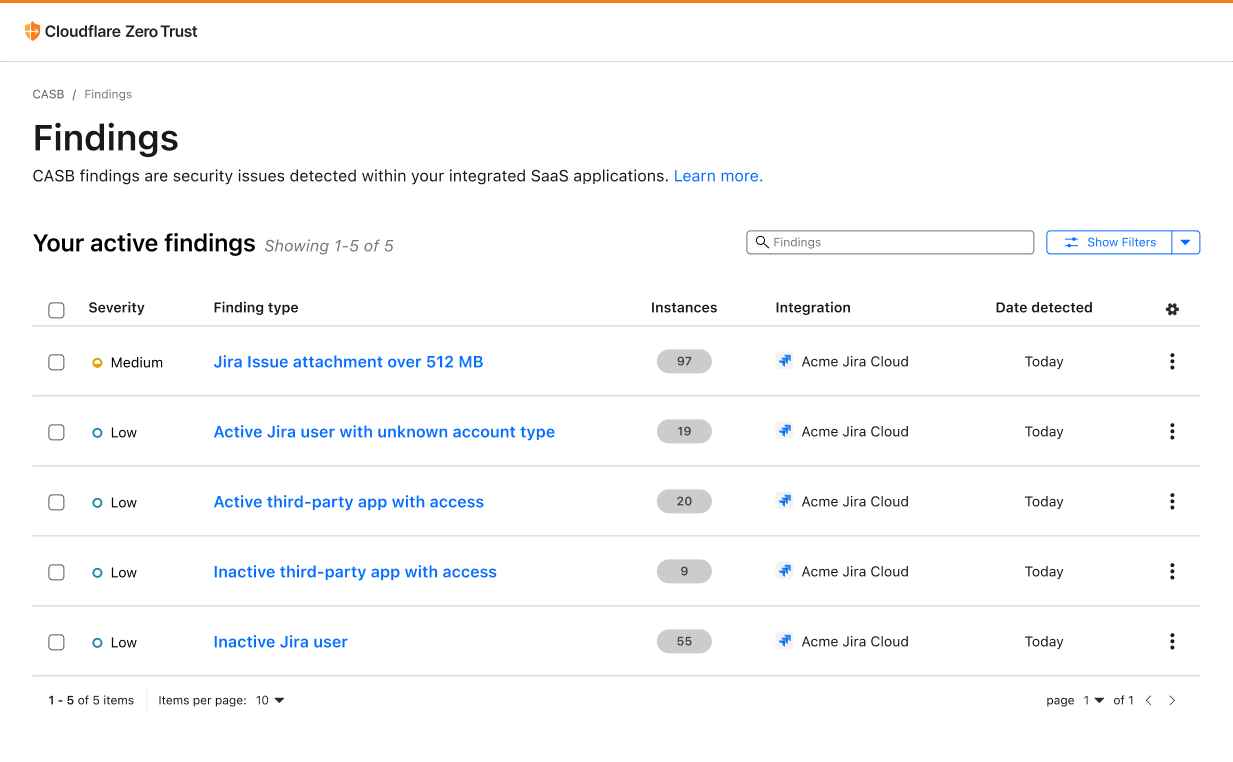Open Inactive Jira user finding
The image size is (1233, 762).
[280, 642]
